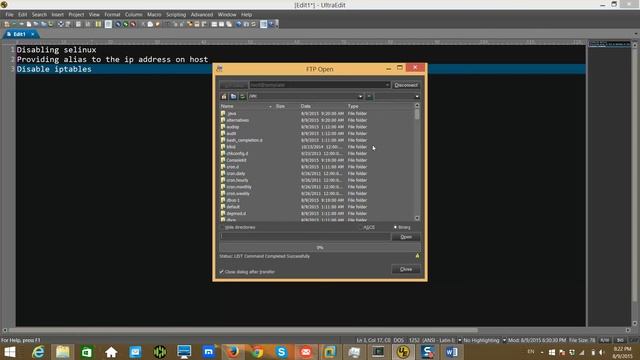Toggle the directories checkbox in FTP dialog
This screenshot has height=360, width=640.
[x=222, y=227]
